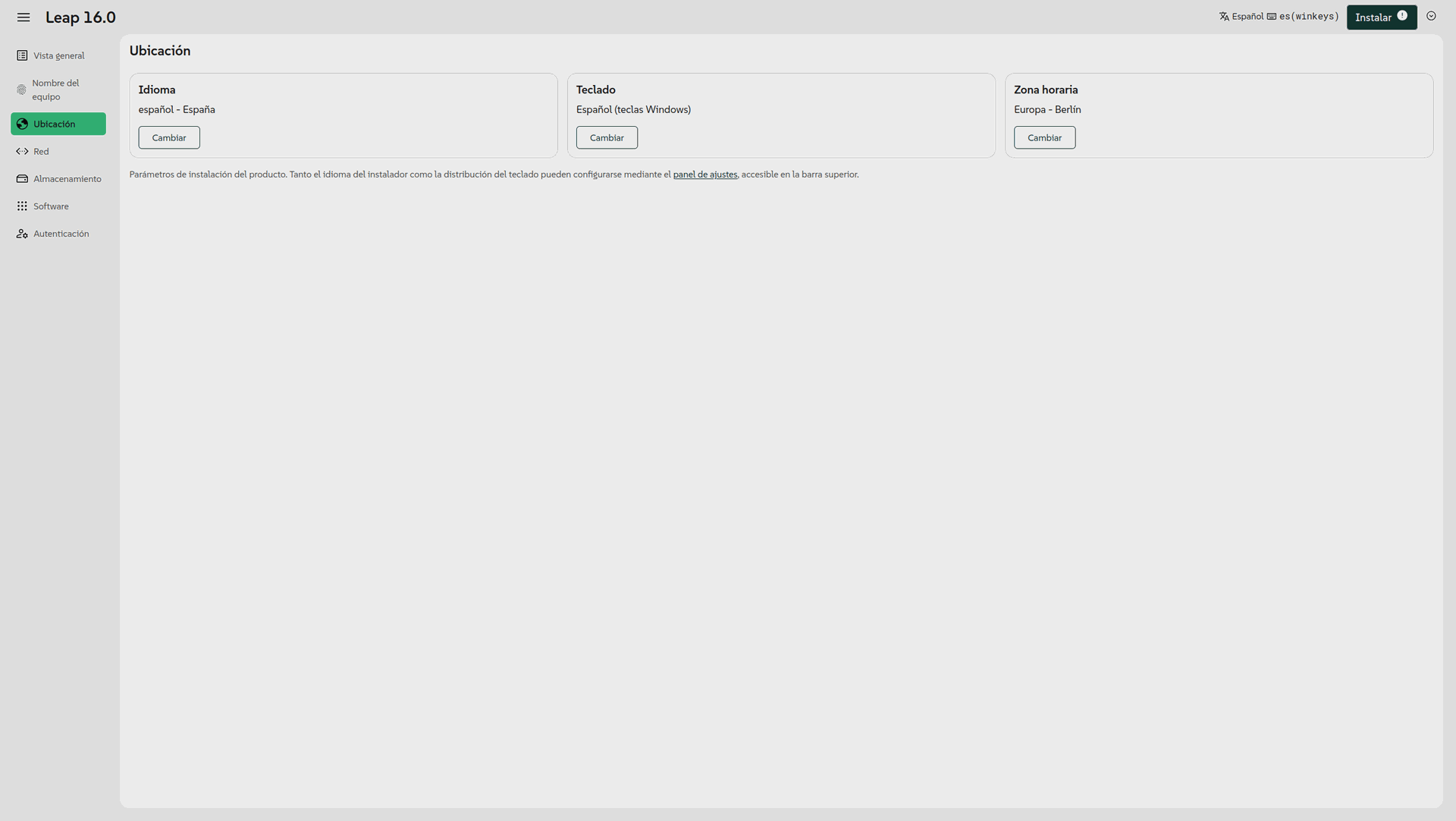1456x821 pixels.
Task: Click the Red network arrows icon
Action: (22, 151)
